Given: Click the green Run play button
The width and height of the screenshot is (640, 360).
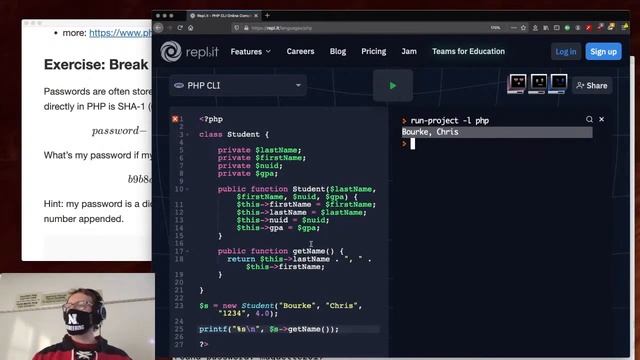Looking at the screenshot, I should coord(392,86).
